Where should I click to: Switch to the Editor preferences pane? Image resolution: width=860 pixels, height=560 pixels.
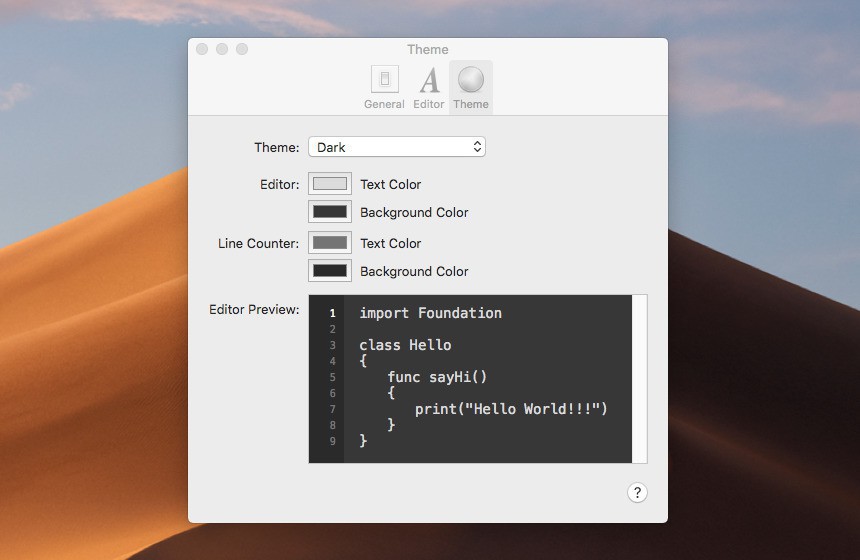click(428, 87)
